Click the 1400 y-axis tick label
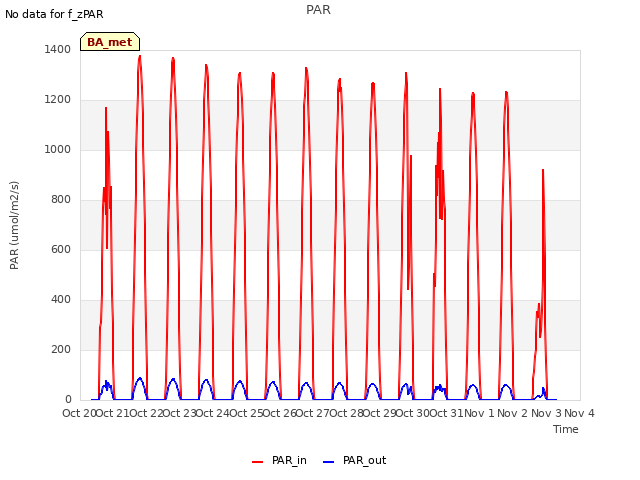The image size is (640, 480). (x=58, y=49)
